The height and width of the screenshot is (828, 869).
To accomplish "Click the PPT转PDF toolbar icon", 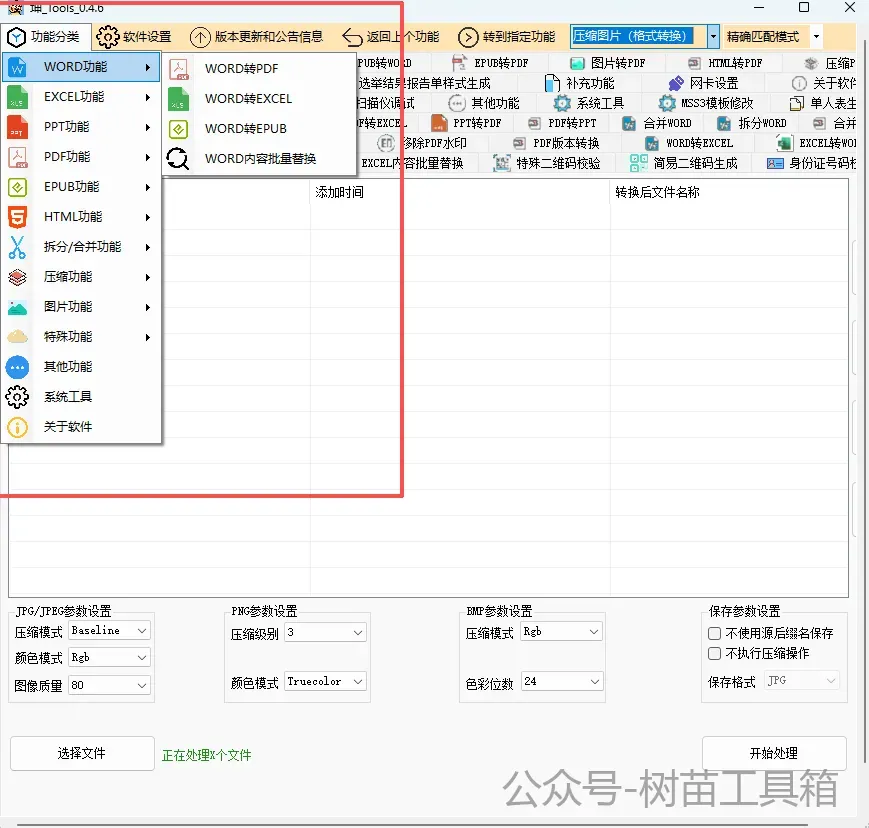I will pyautogui.click(x=439, y=123).
